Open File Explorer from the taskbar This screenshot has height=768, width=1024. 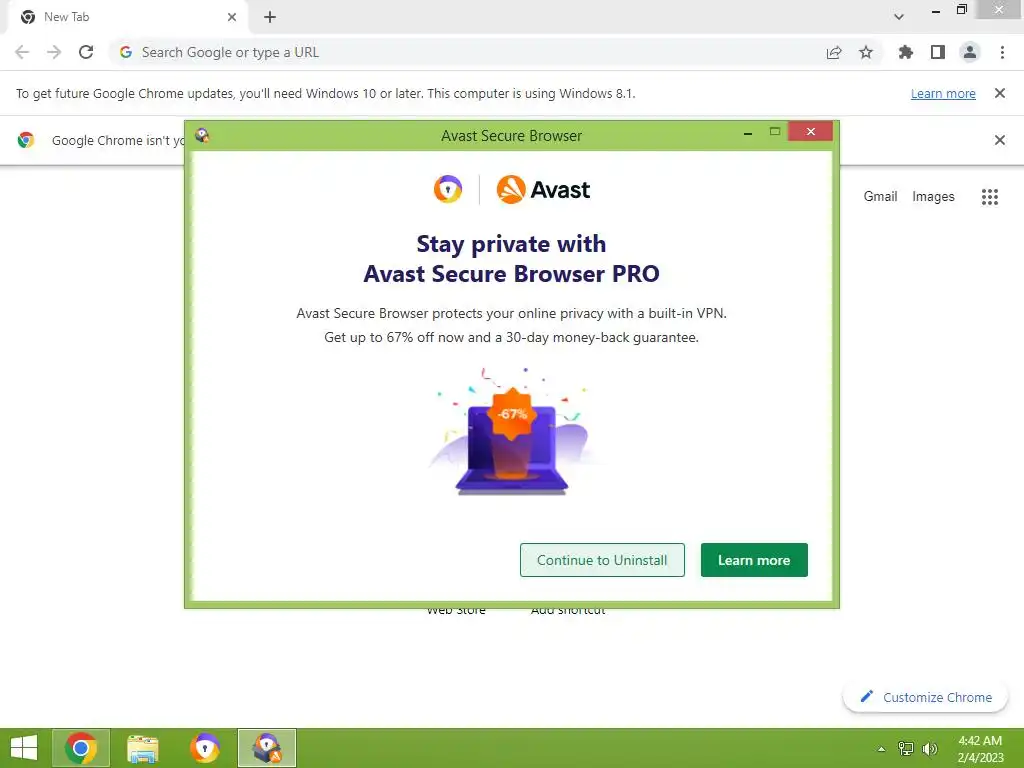pos(142,748)
